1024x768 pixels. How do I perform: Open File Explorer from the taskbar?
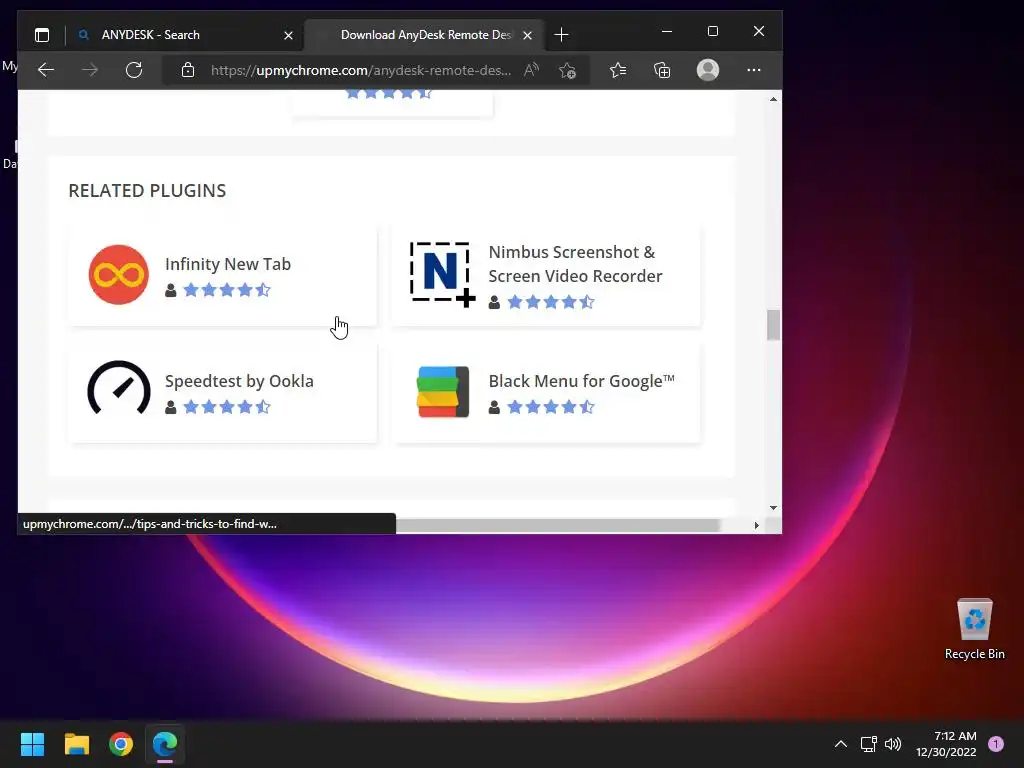(76, 744)
